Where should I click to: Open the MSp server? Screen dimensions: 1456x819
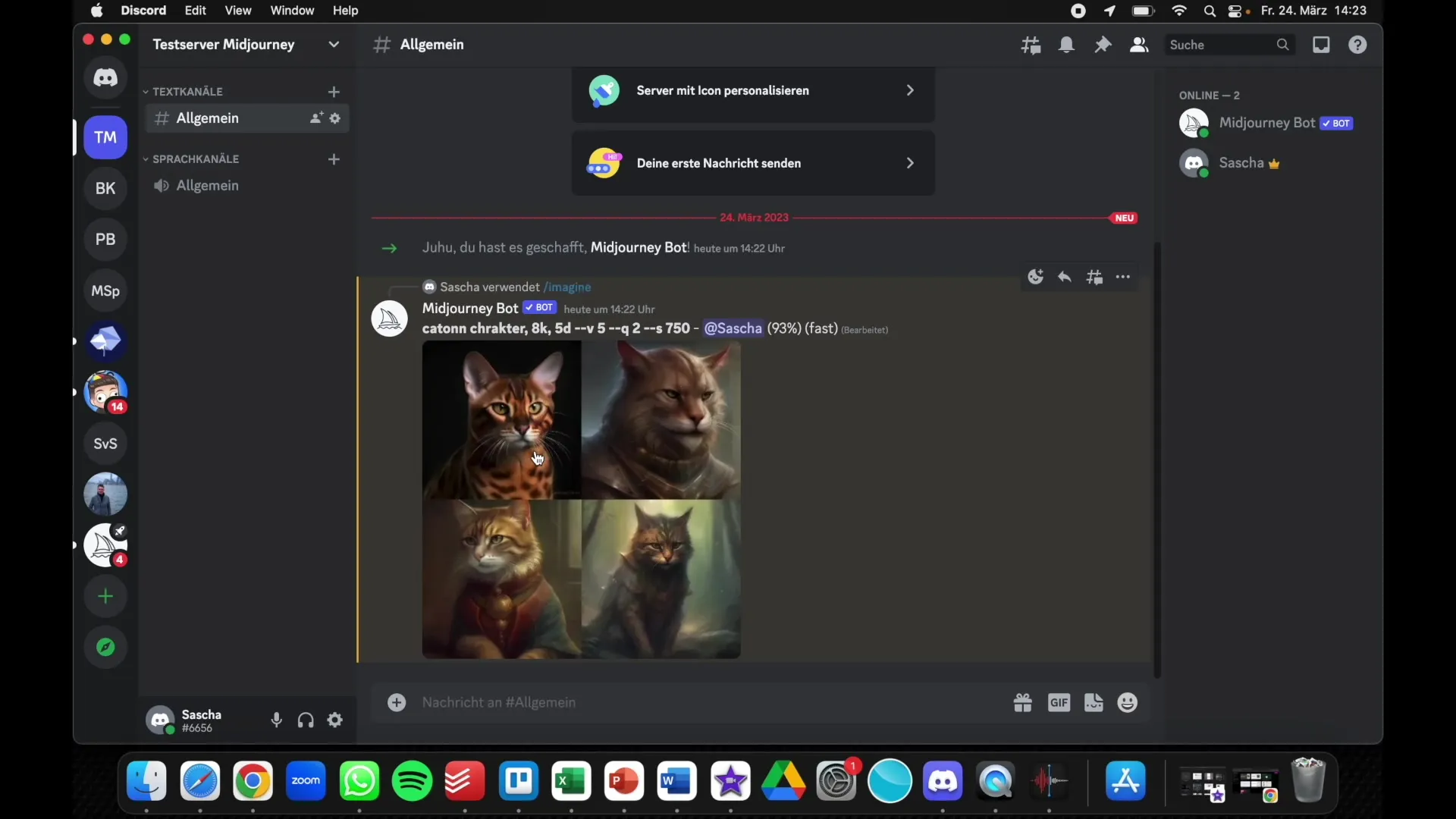(x=105, y=290)
